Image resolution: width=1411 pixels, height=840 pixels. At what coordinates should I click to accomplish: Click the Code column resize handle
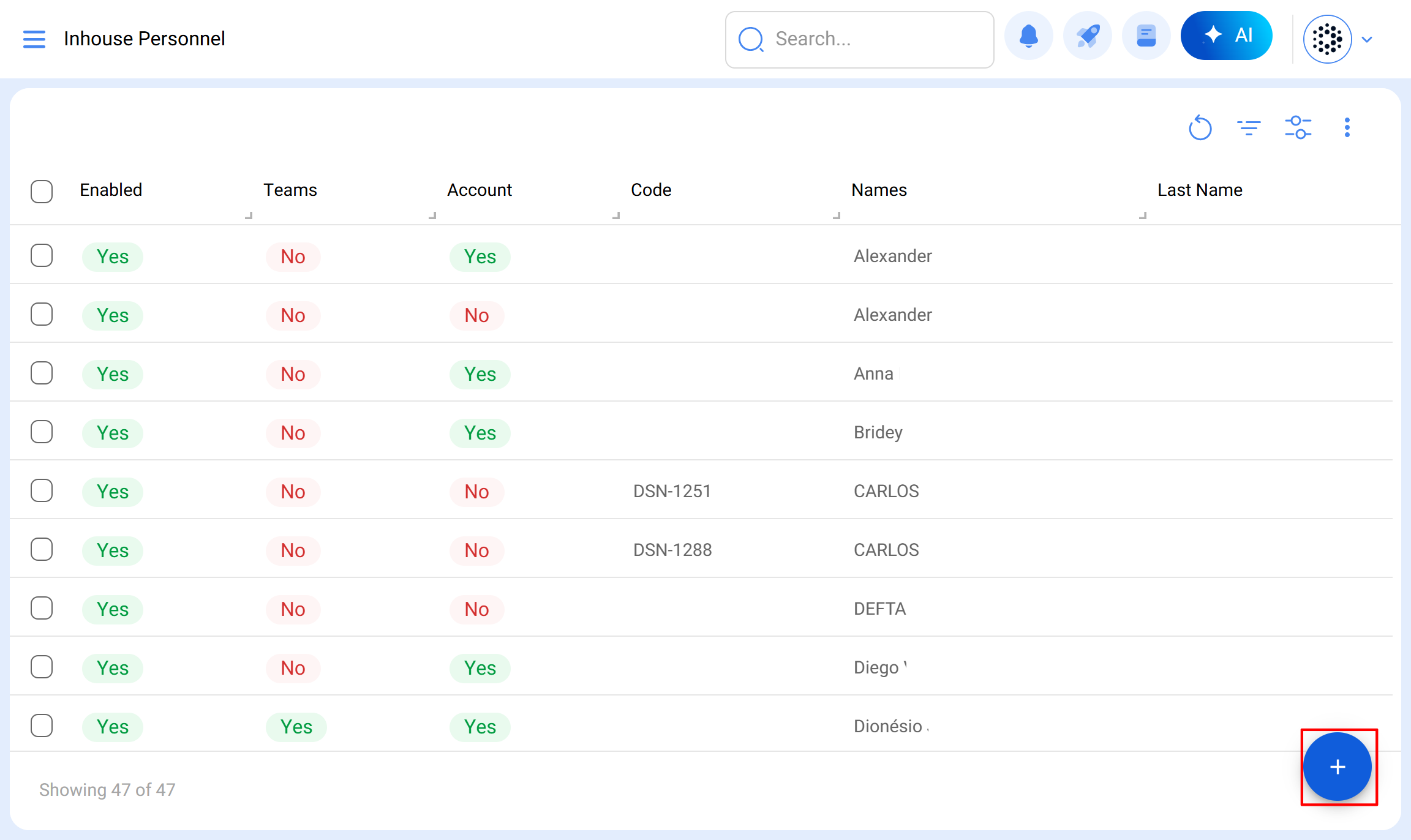click(x=837, y=216)
